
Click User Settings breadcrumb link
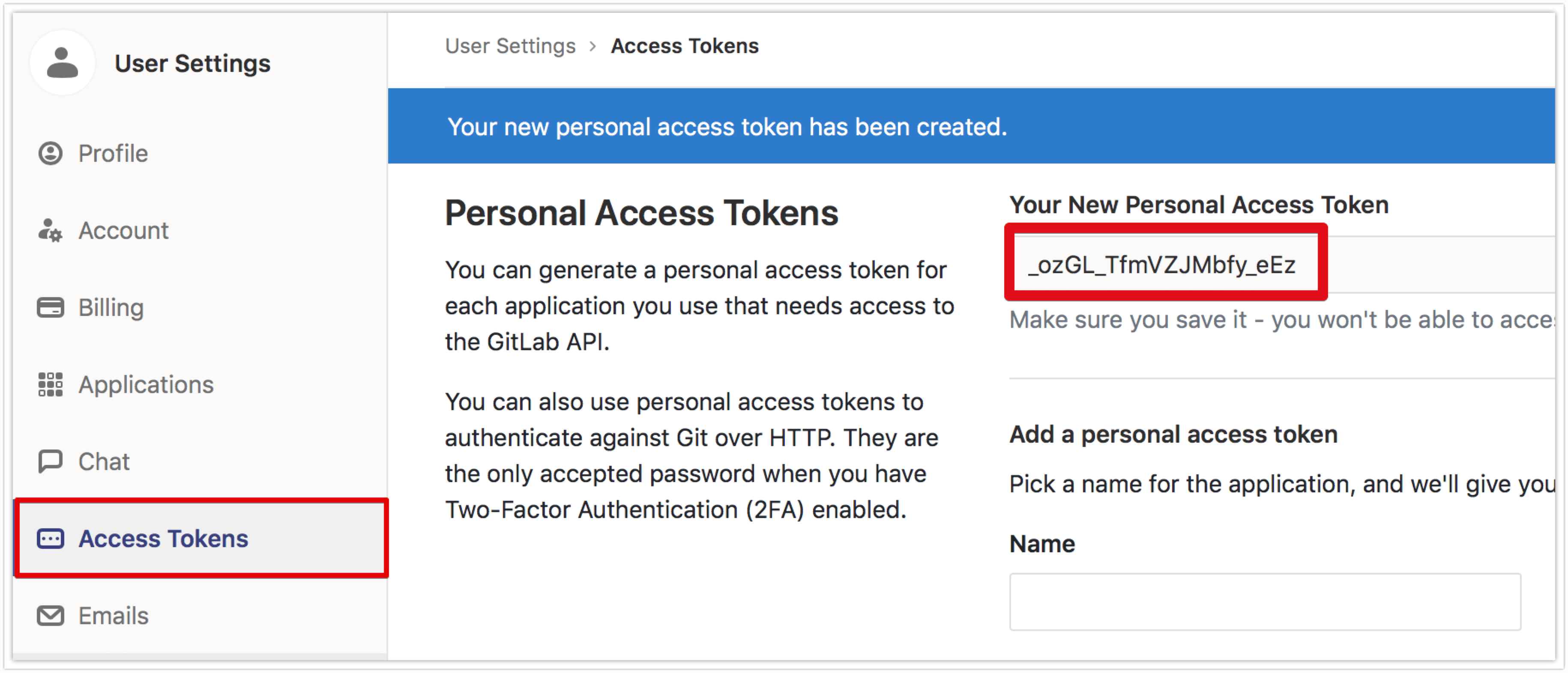click(510, 46)
